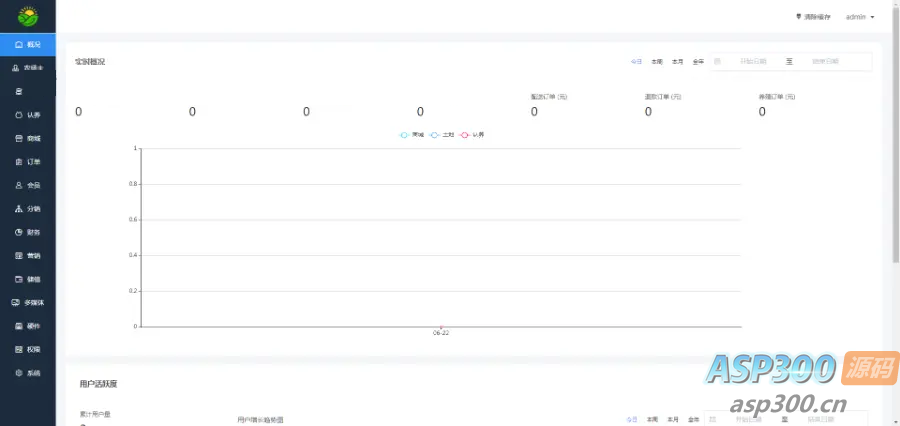Click the 累计用户量 label
Screen dimensions: 900x426
95,413
